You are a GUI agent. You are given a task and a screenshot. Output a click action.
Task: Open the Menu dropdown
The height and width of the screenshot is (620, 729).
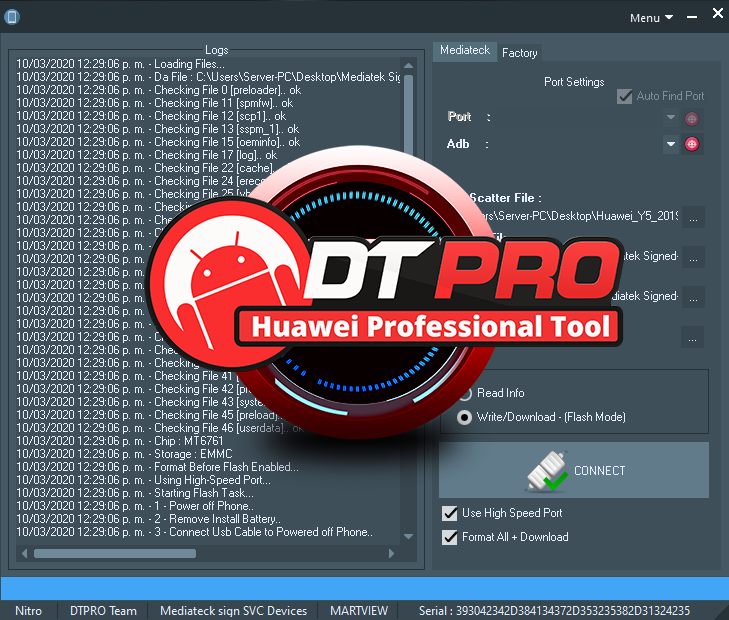coord(651,18)
